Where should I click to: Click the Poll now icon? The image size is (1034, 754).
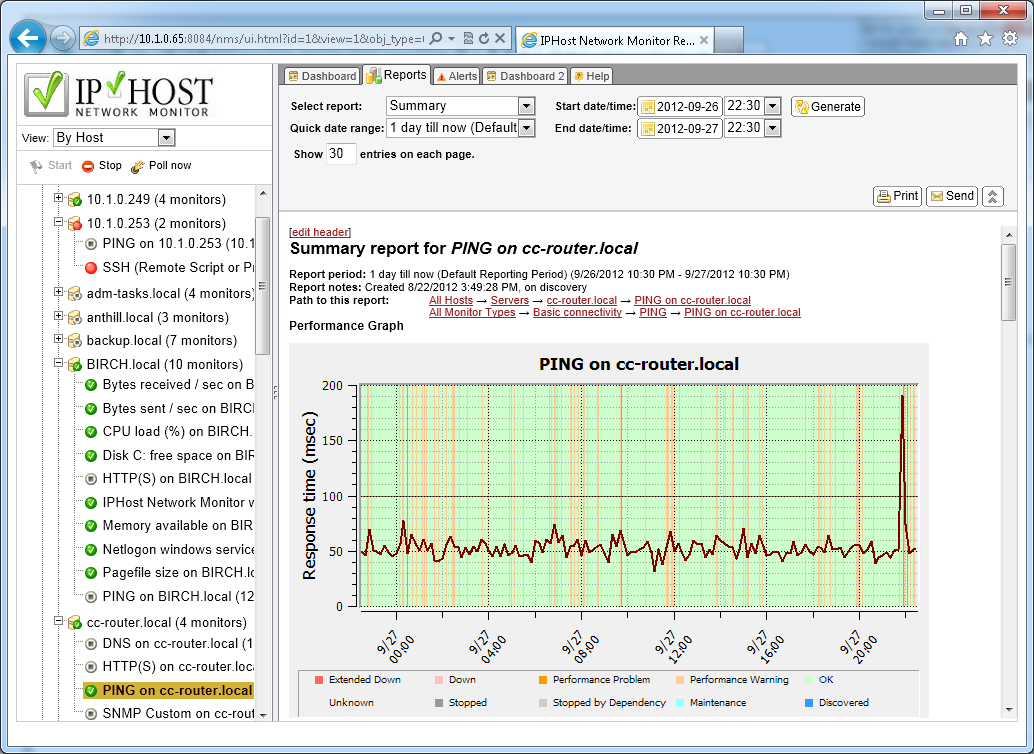pos(138,166)
